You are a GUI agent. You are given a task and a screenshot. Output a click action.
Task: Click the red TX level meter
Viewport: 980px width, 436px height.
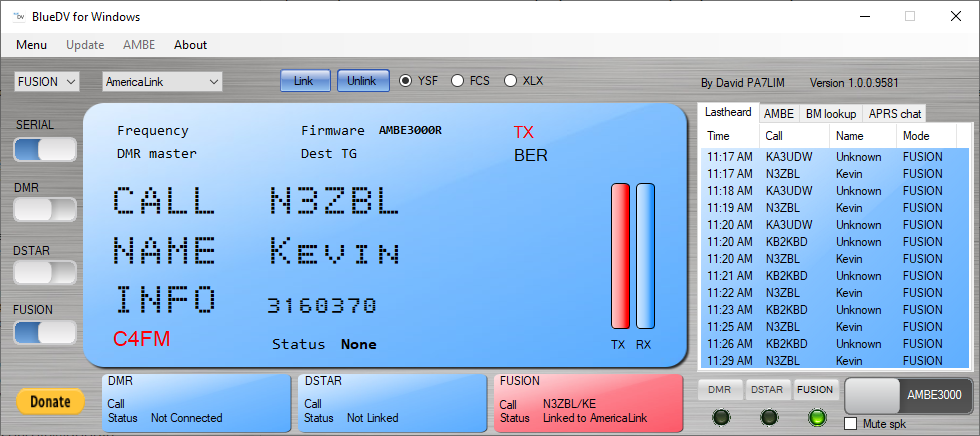(x=620, y=256)
